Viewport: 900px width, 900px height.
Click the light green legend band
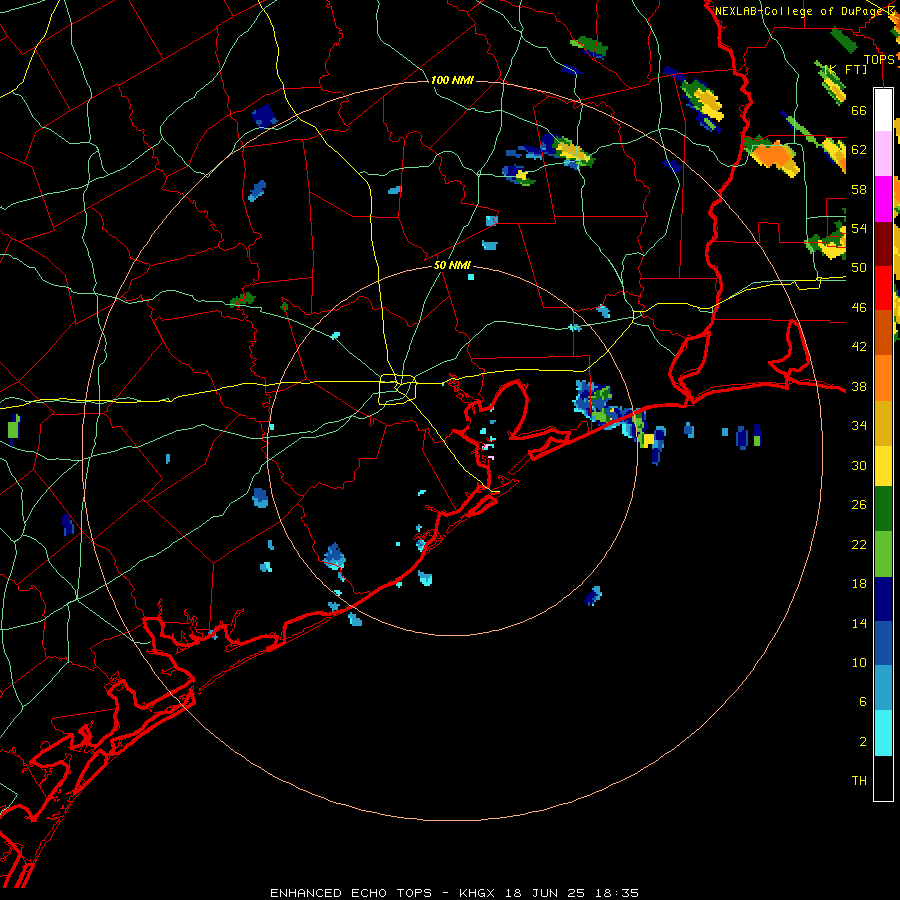[883, 554]
